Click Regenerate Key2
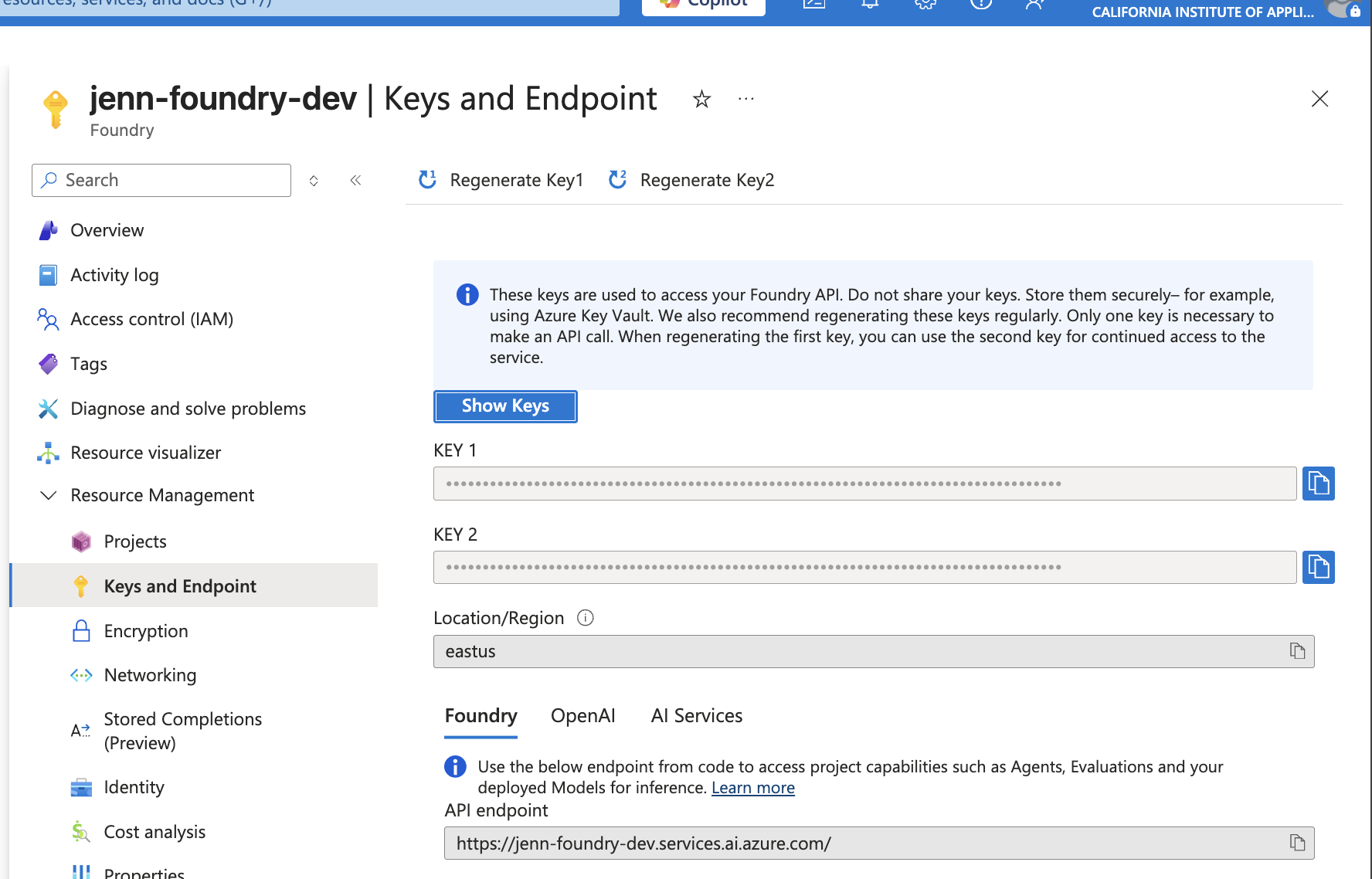Viewport: 1372px width, 879px height. coord(691,180)
